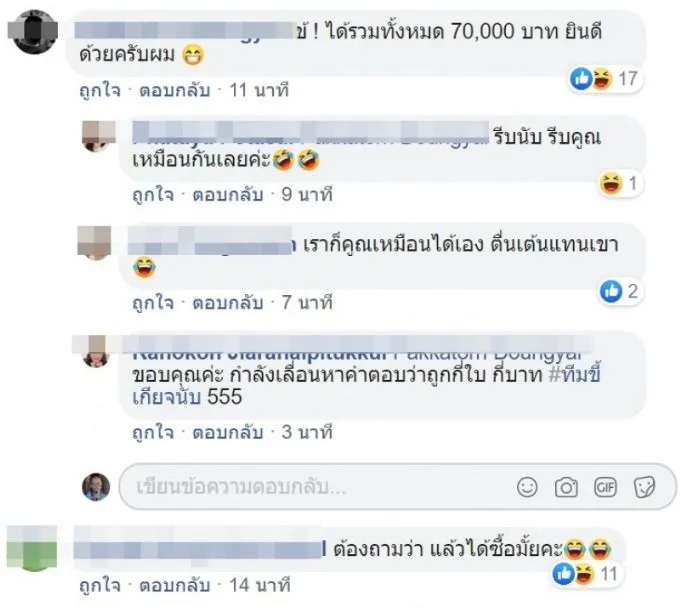Screen dimensions: 692x607
Task: Open the sticker picker in reply box
Action: pos(644,487)
